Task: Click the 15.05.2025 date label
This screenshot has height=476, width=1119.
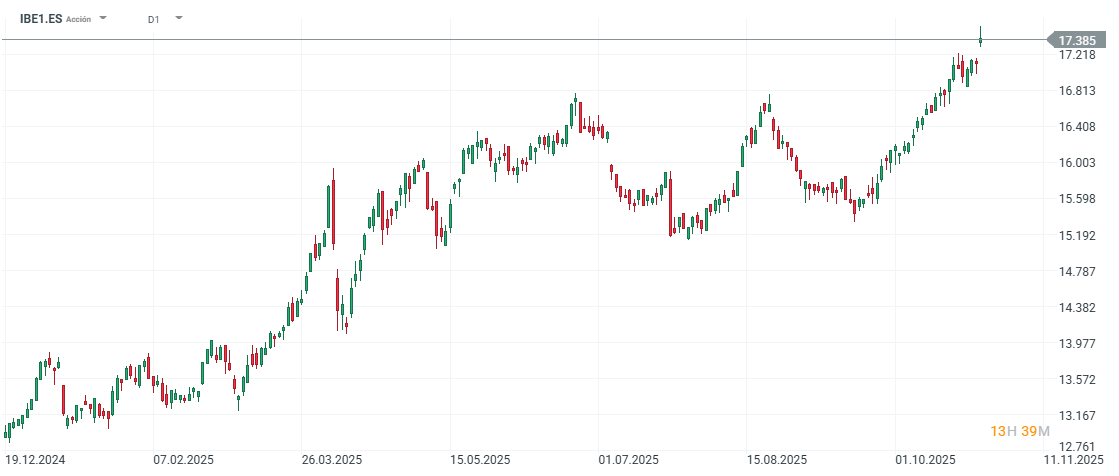Action: 480,460
